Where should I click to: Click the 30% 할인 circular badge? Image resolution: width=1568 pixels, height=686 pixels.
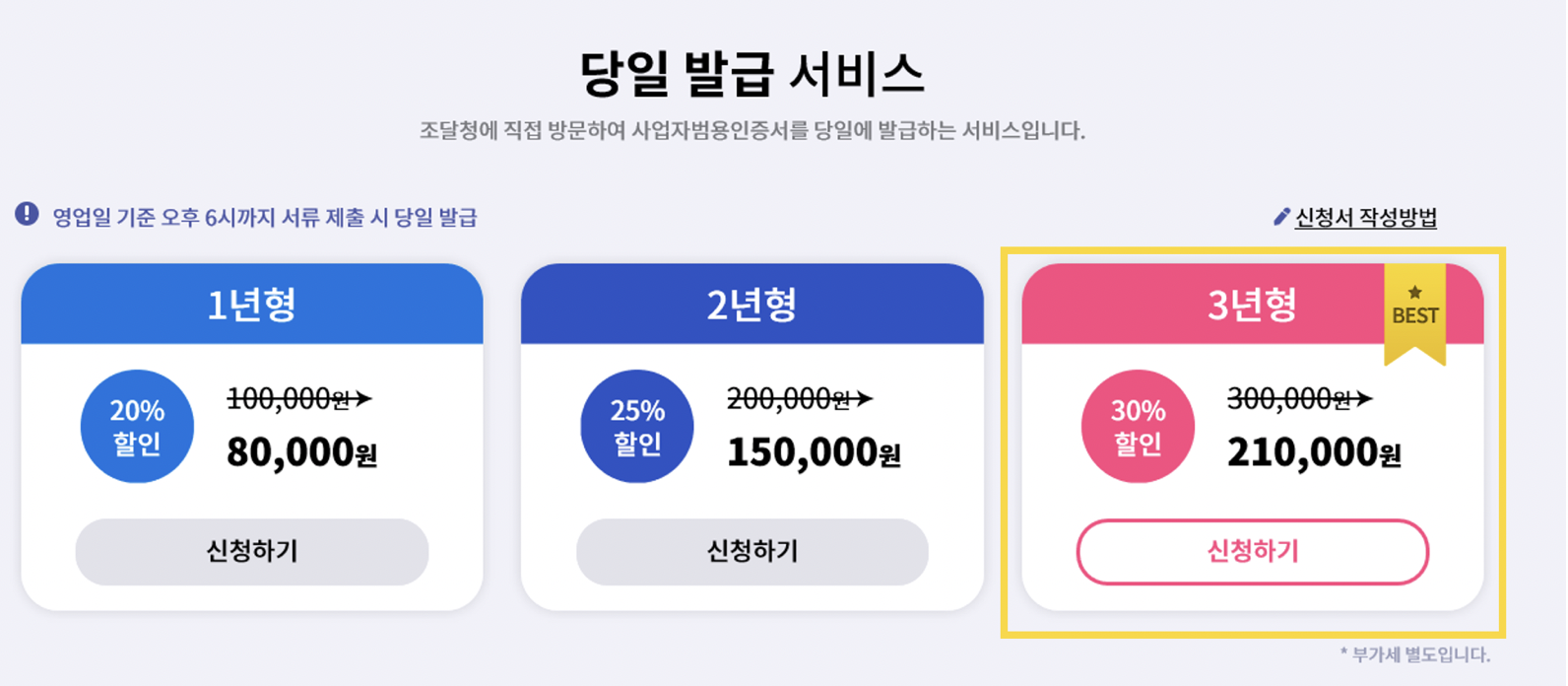[x=1137, y=426]
